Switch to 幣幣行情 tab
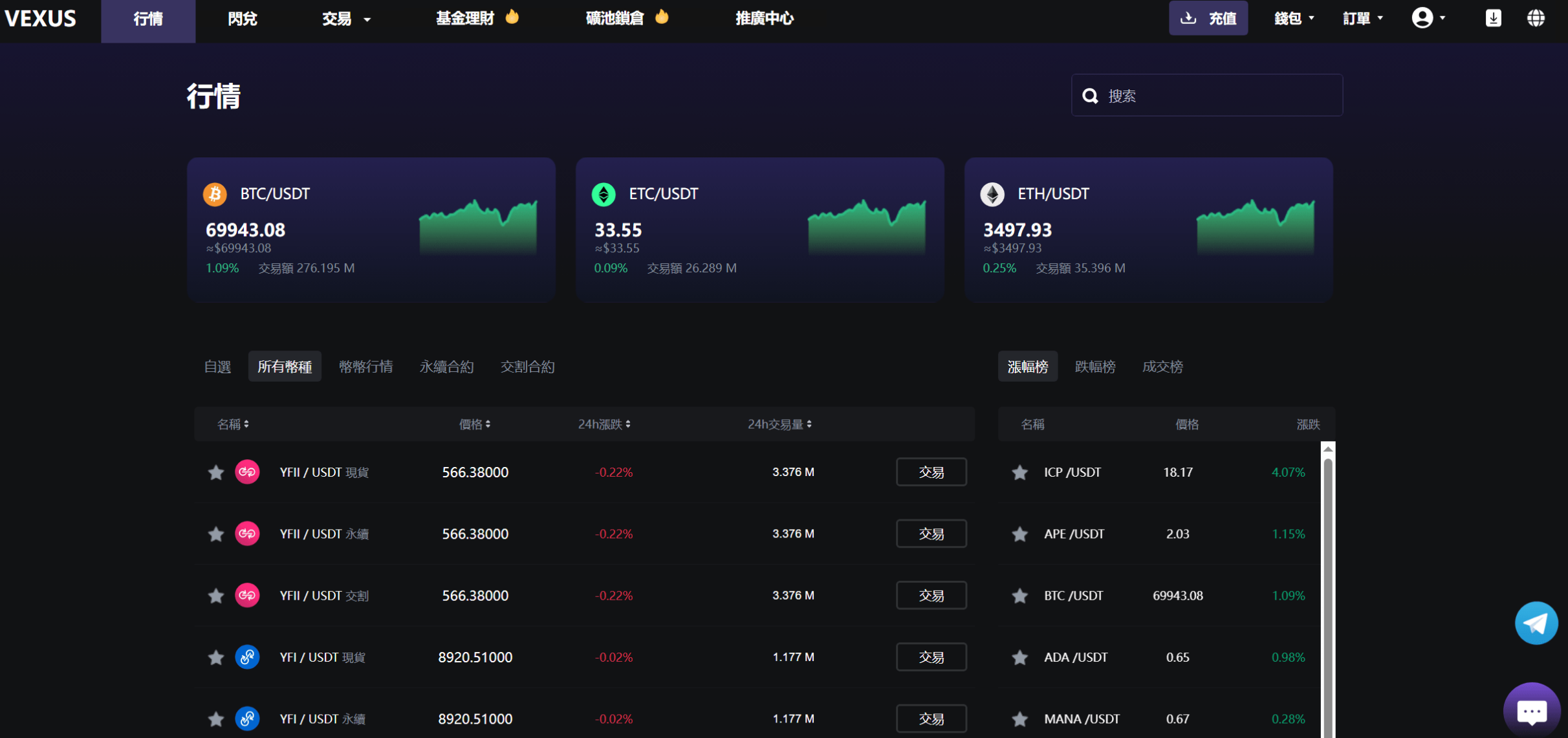The height and width of the screenshot is (738, 1568). tap(365, 367)
